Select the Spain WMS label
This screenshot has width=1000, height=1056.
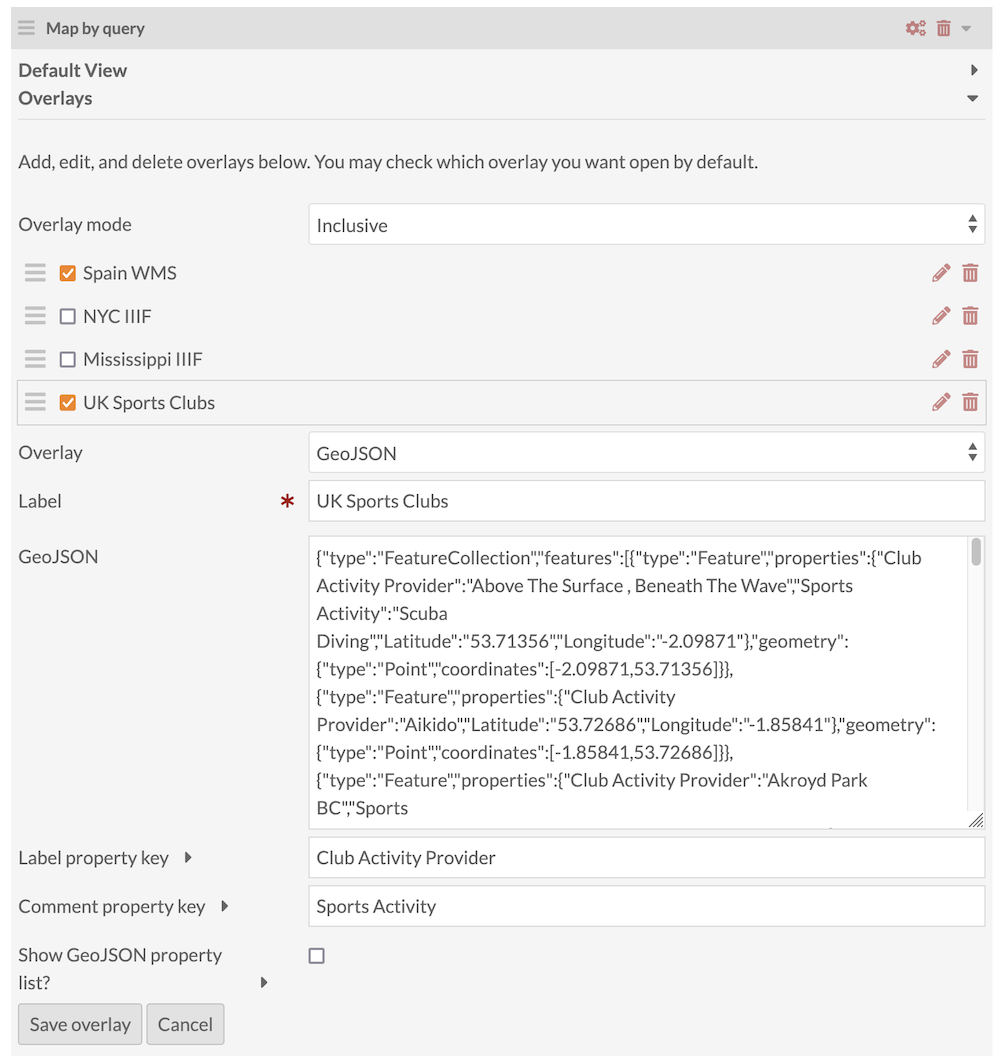point(130,273)
